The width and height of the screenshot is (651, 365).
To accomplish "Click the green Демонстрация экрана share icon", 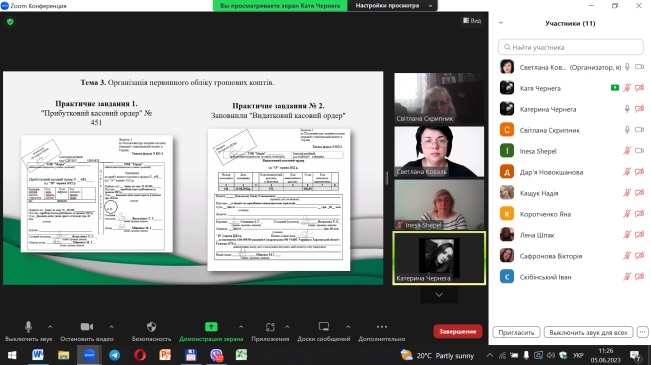I will point(211,327).
